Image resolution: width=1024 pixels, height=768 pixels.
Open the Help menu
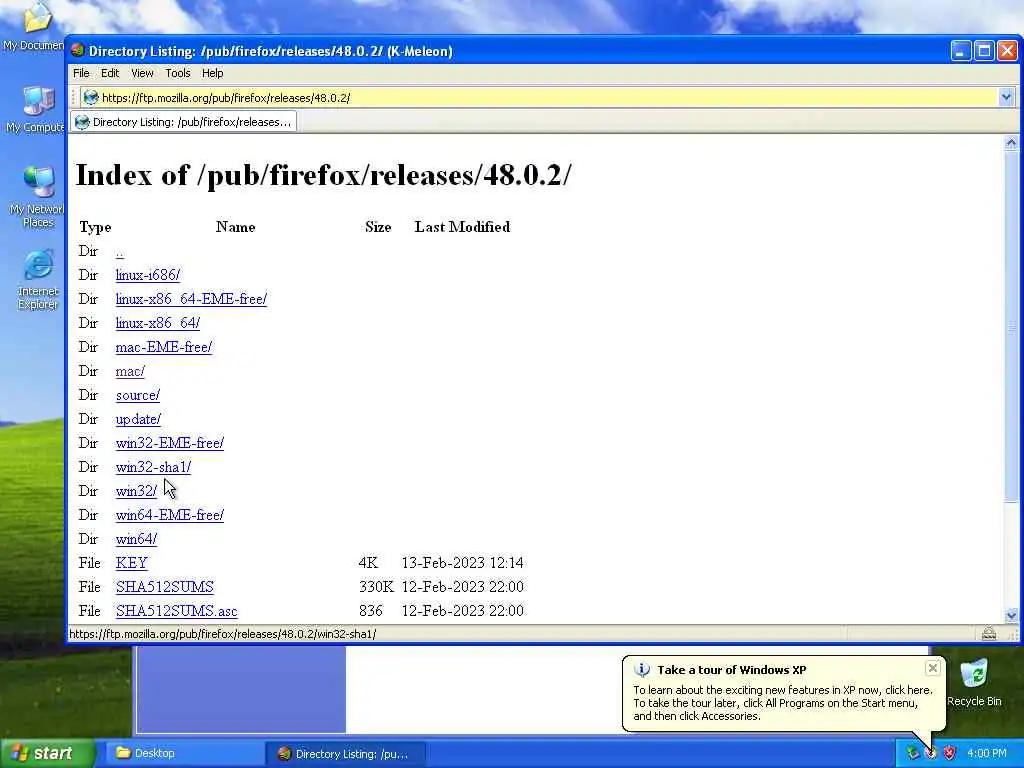point(212,73)
